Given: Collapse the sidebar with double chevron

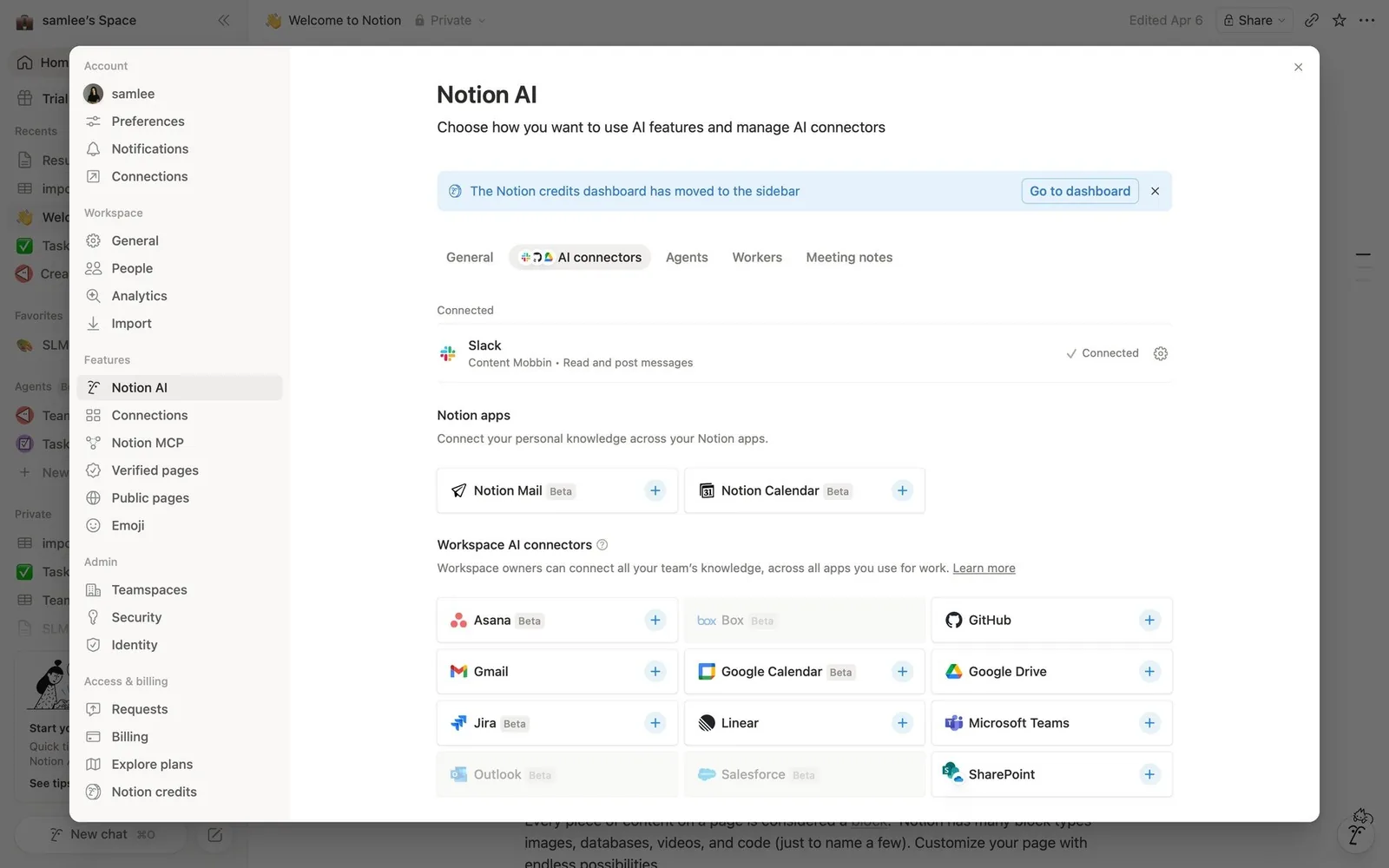Looking at the screenshot, I should pyautogui.click(x=223, y=20).
